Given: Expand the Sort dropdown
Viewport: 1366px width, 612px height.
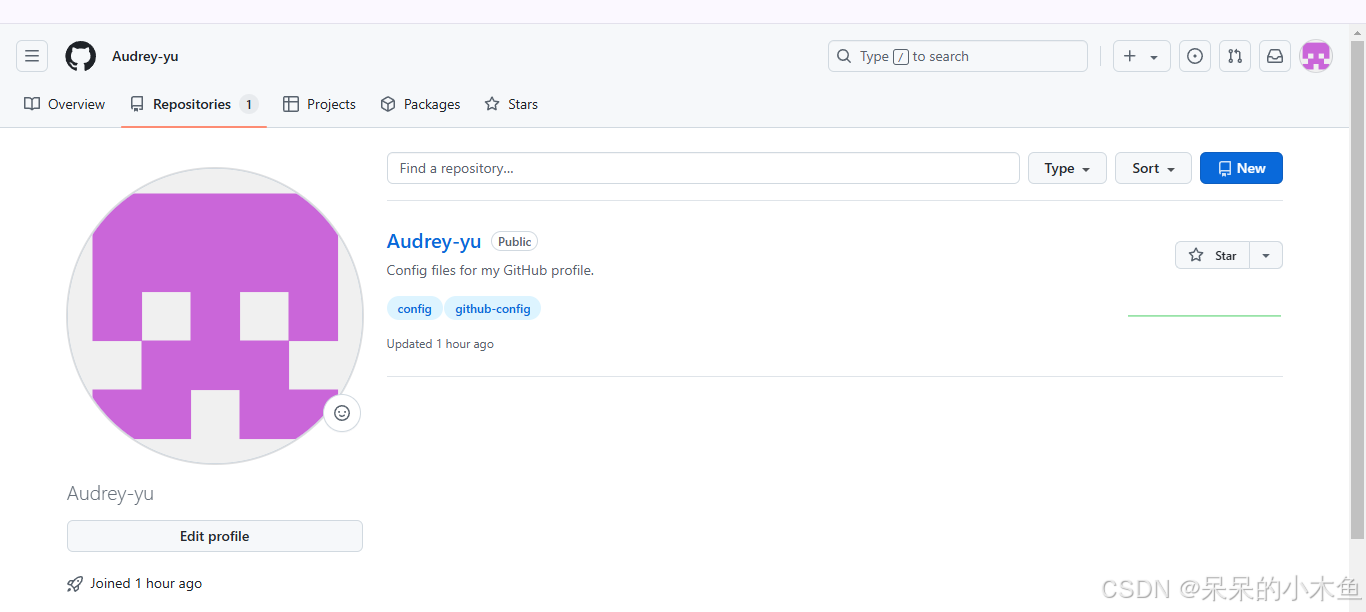Looking at the screenshot, I should tap(1153, 168).
